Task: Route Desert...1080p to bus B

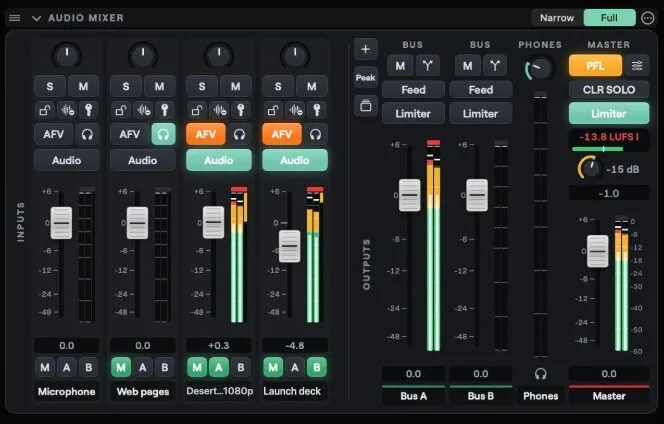Action: [x=241, y=367]
